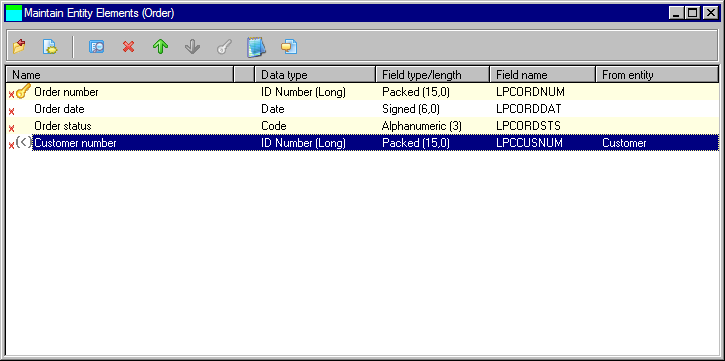Click the Field name column header
725x361 pixels.
coord(543,74)
